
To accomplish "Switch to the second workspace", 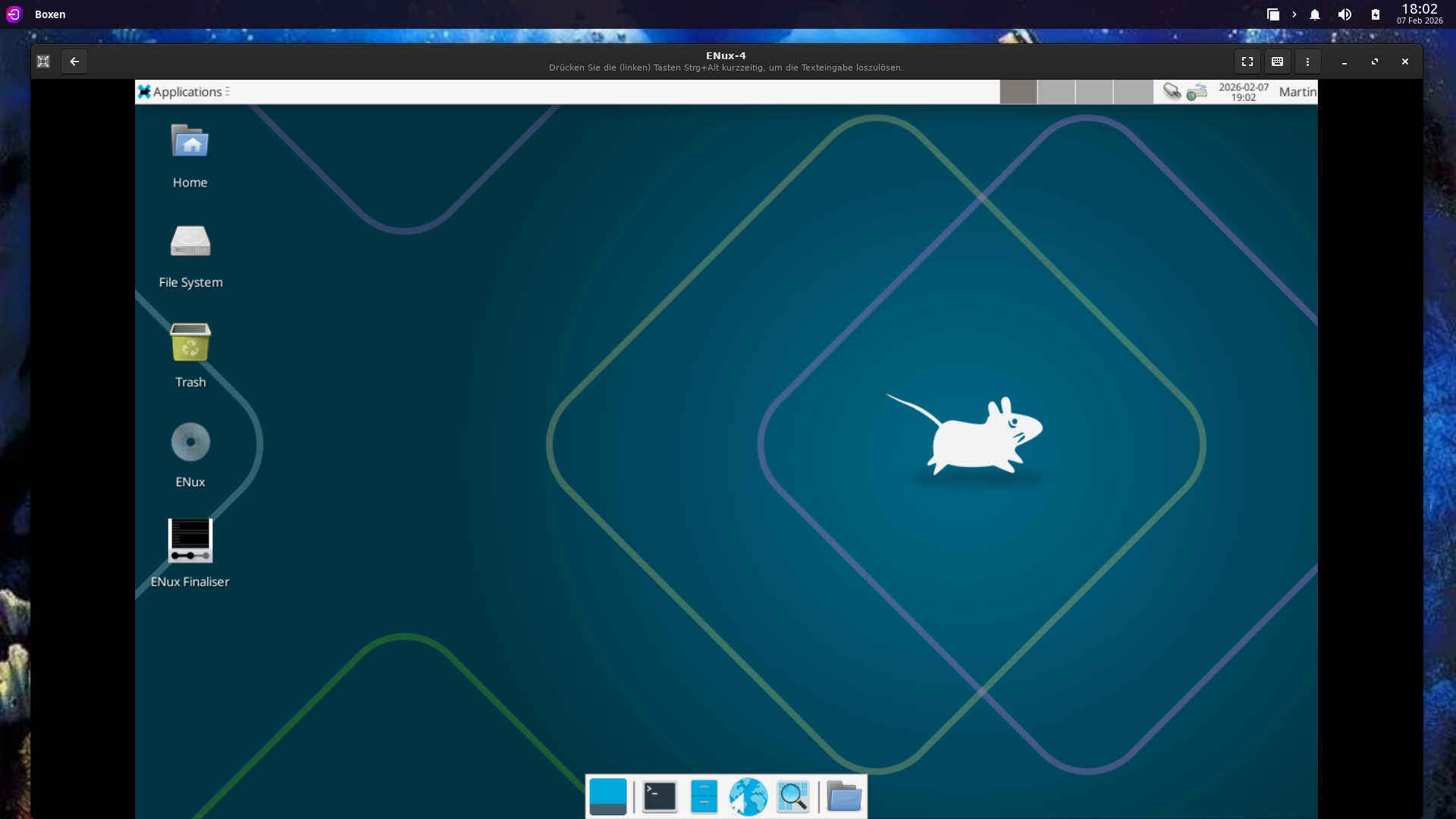I will point(1056,92).
